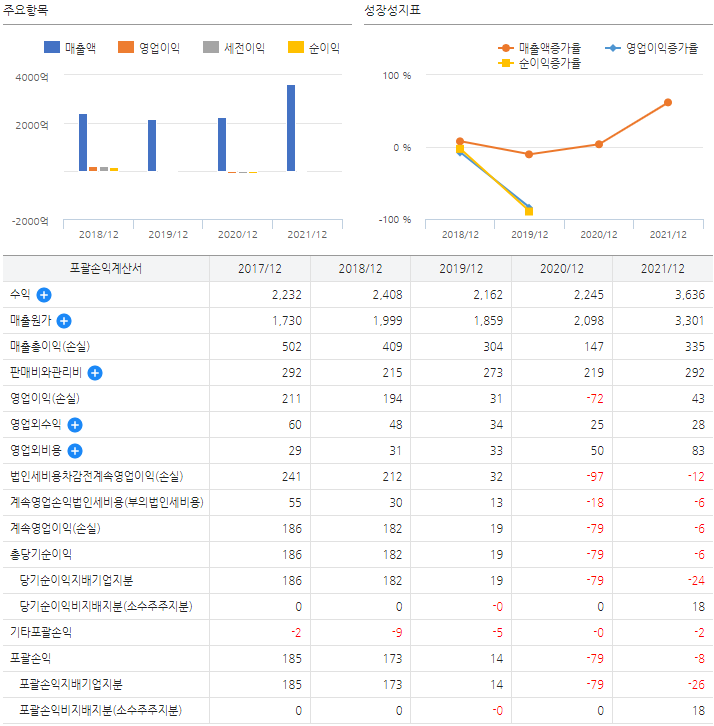Click the -9 other comprehensive income value

397,632
